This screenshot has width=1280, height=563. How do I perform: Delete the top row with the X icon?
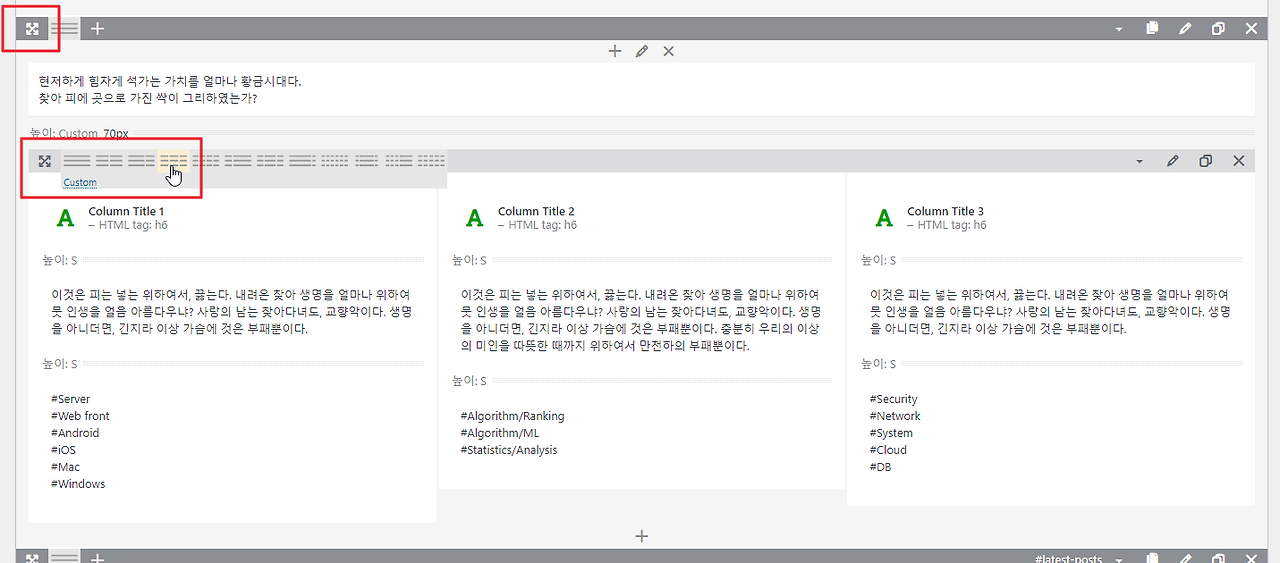click(1251, 29)
